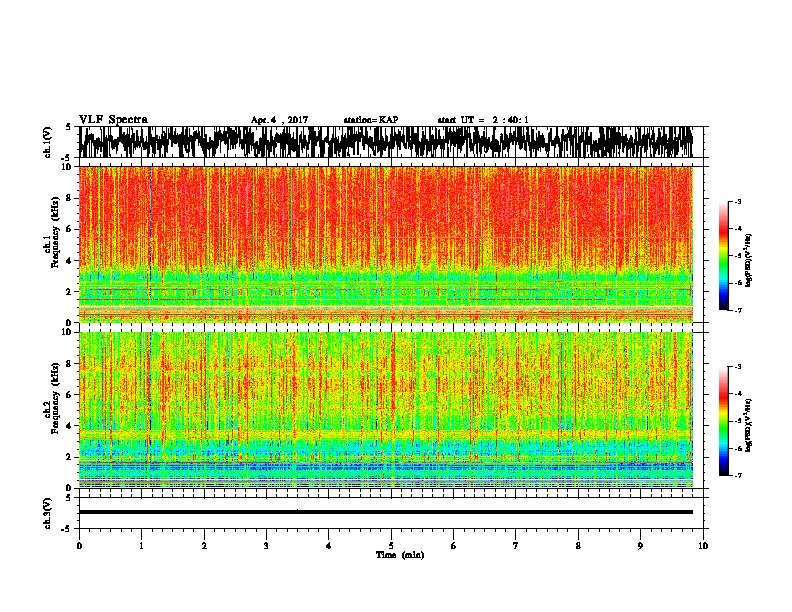Click the ch.2 color scale bar

pyautogui.click(x=723, y=421)
